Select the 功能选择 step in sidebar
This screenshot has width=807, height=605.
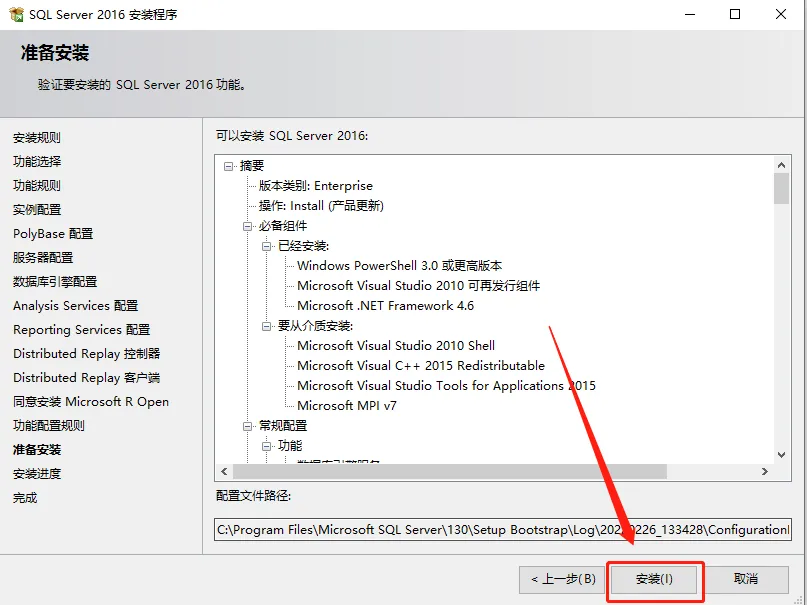click(37, 162)
